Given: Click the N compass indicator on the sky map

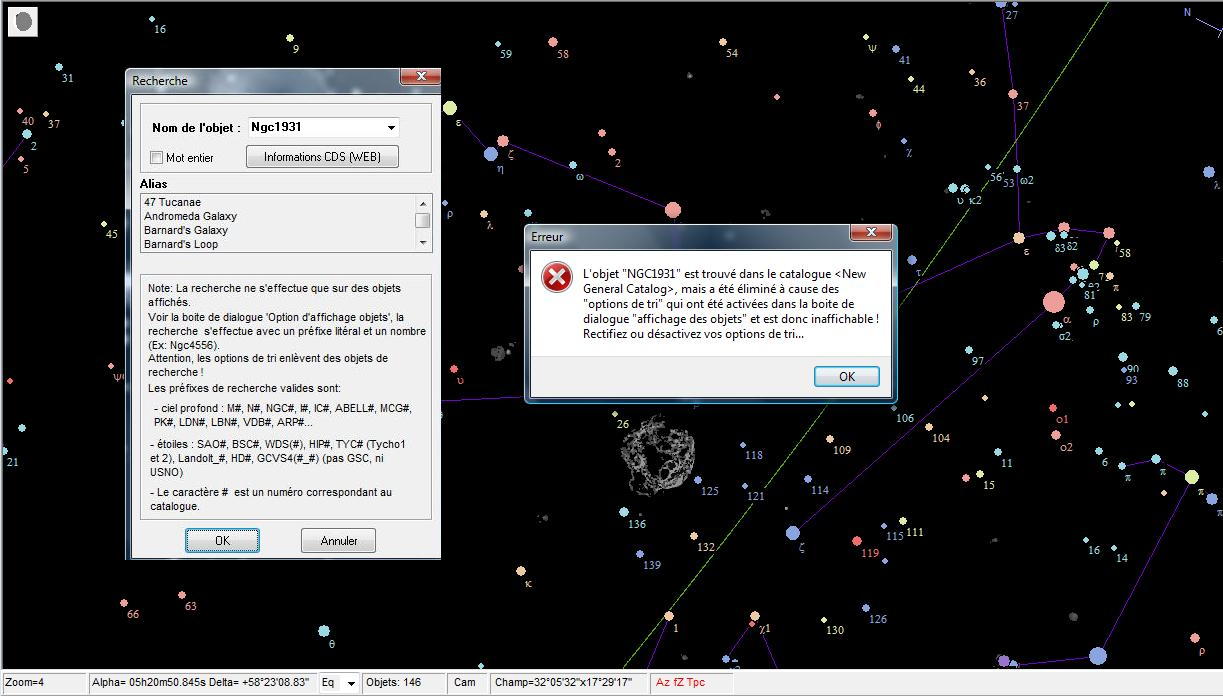Looking at the screenshot, I should point(1188,13).
